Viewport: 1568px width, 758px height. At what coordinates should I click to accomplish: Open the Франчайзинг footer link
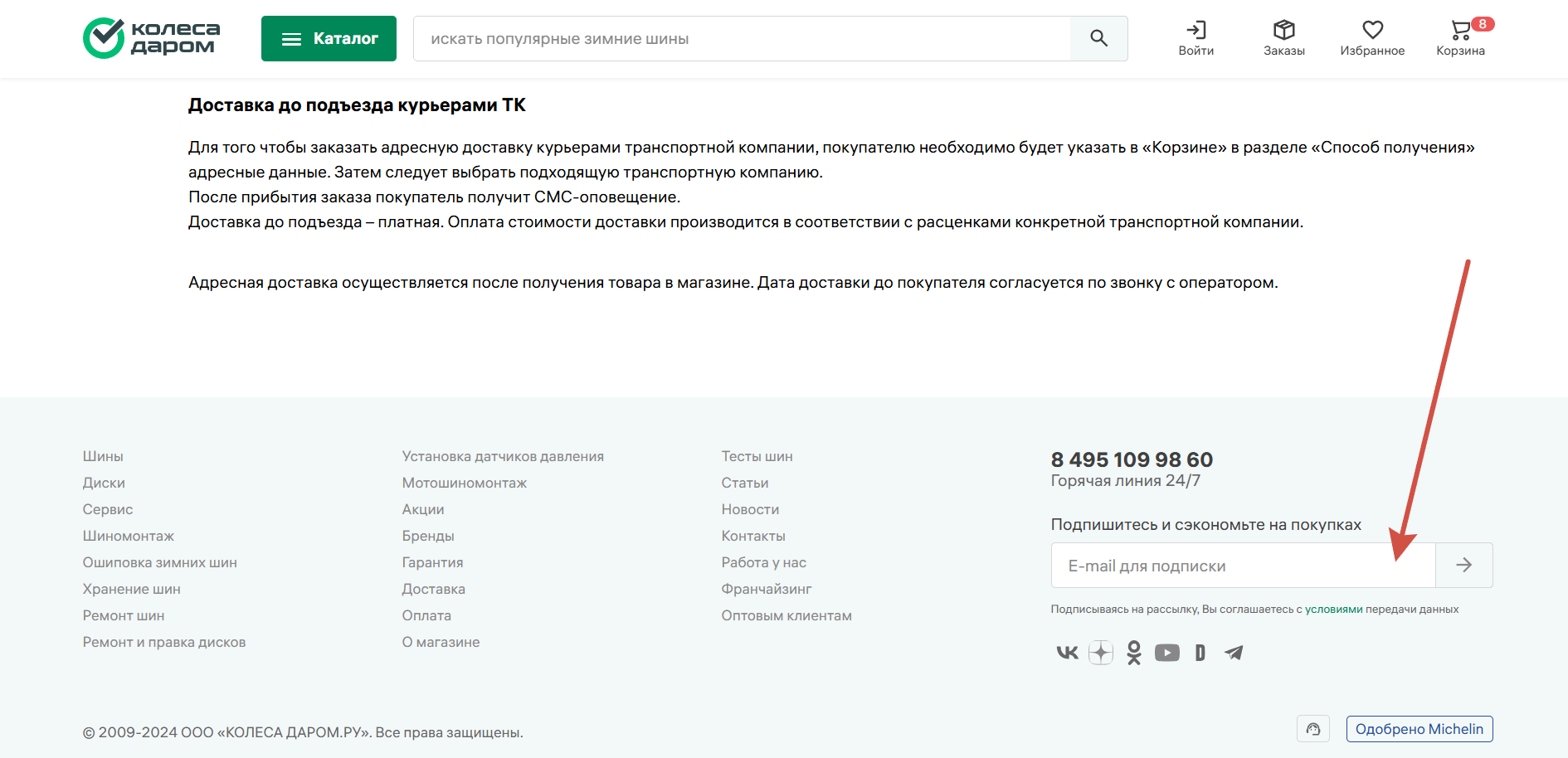tap(767, 589)
